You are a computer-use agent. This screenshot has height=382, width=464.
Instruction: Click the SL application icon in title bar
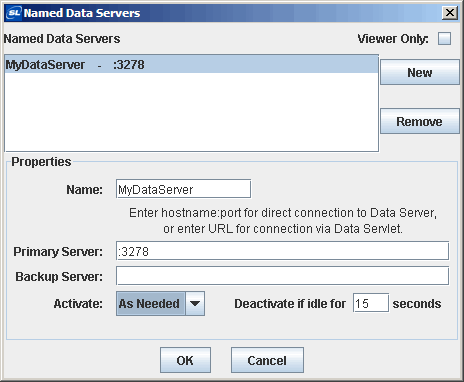pyautogui.click(x=14, y=13)
